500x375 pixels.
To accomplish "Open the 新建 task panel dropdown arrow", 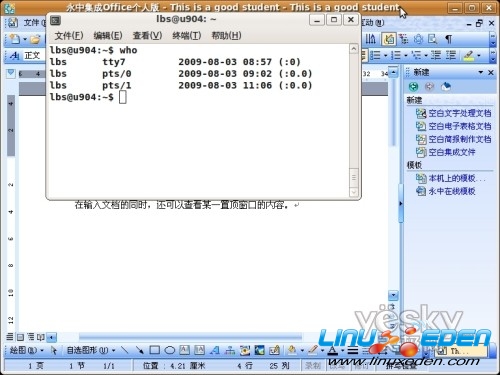I will point(481,72).
